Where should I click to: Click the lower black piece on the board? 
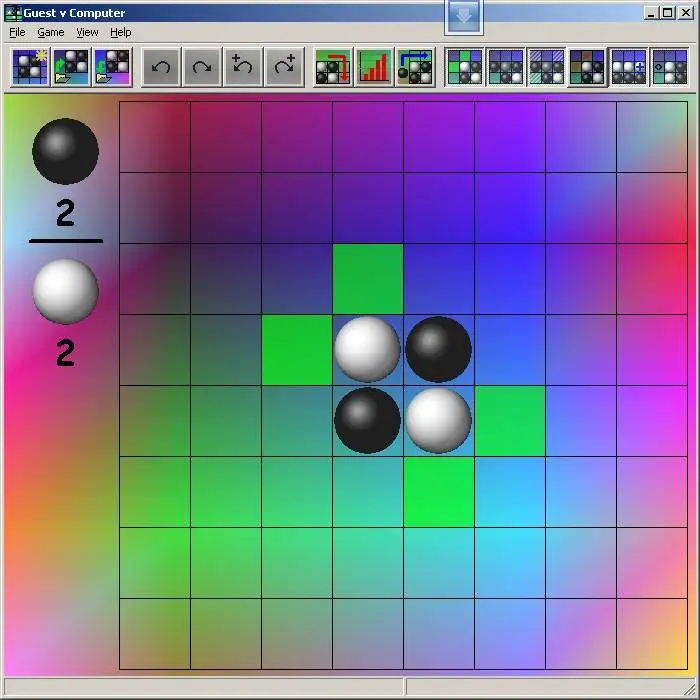(x=367, y=420)
